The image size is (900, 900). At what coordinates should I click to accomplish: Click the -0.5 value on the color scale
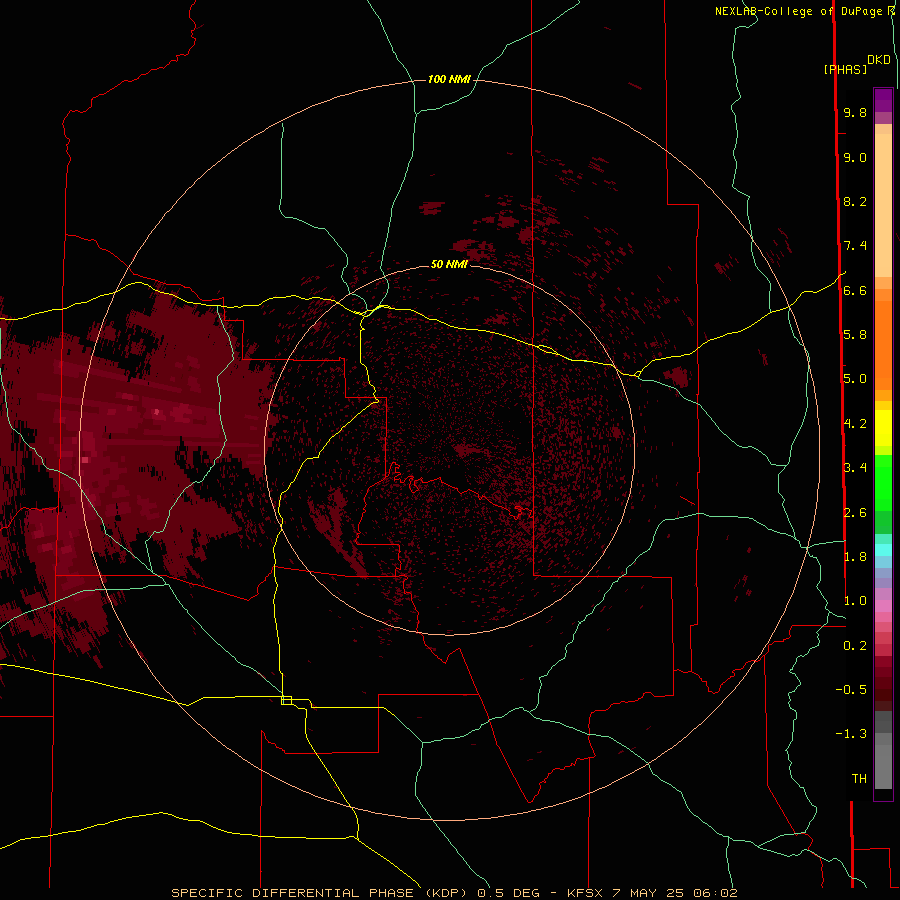click(x=851, y=689)
